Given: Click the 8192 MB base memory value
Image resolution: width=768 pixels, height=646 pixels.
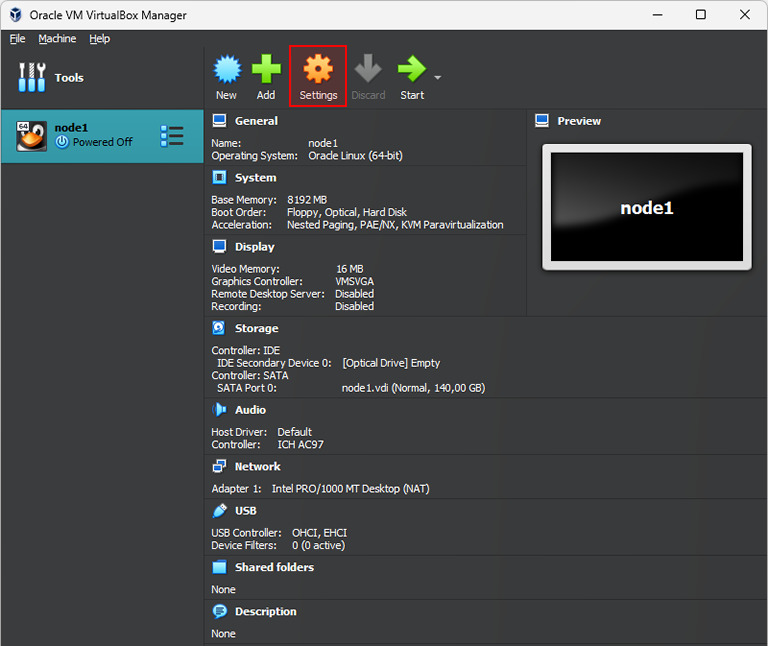Looking at the screenshot, I should (x=307, y=200).
